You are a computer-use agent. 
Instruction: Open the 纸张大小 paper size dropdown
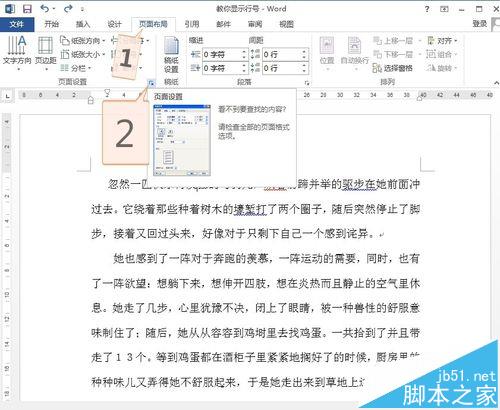click(x=82, y=54)
